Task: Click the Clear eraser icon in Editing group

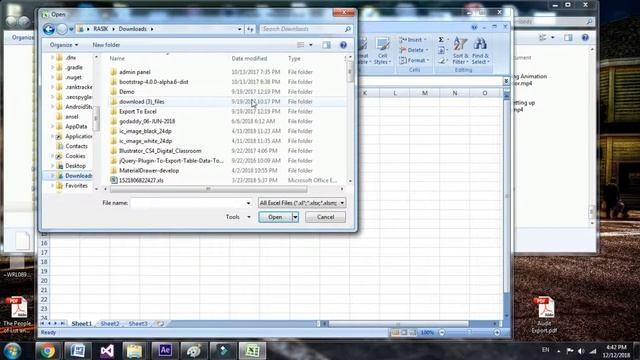Action: (441, 61)
